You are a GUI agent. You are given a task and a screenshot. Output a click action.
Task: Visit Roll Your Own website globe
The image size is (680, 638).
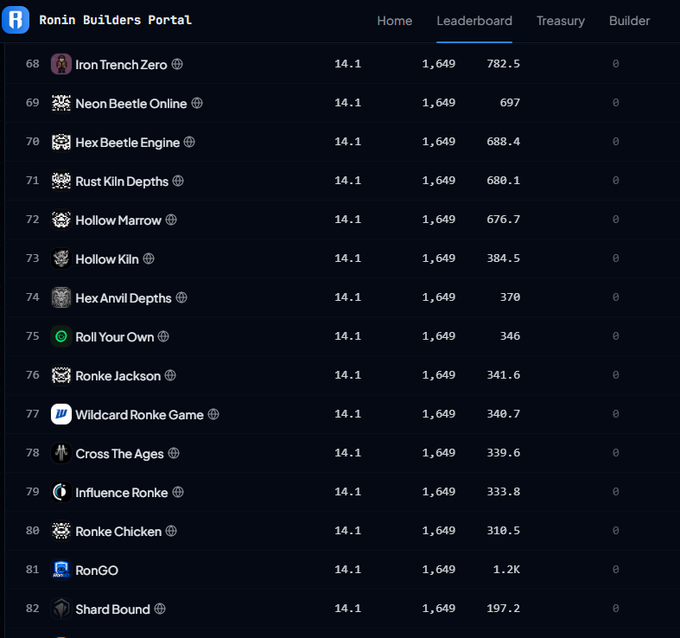pos(163,337)
